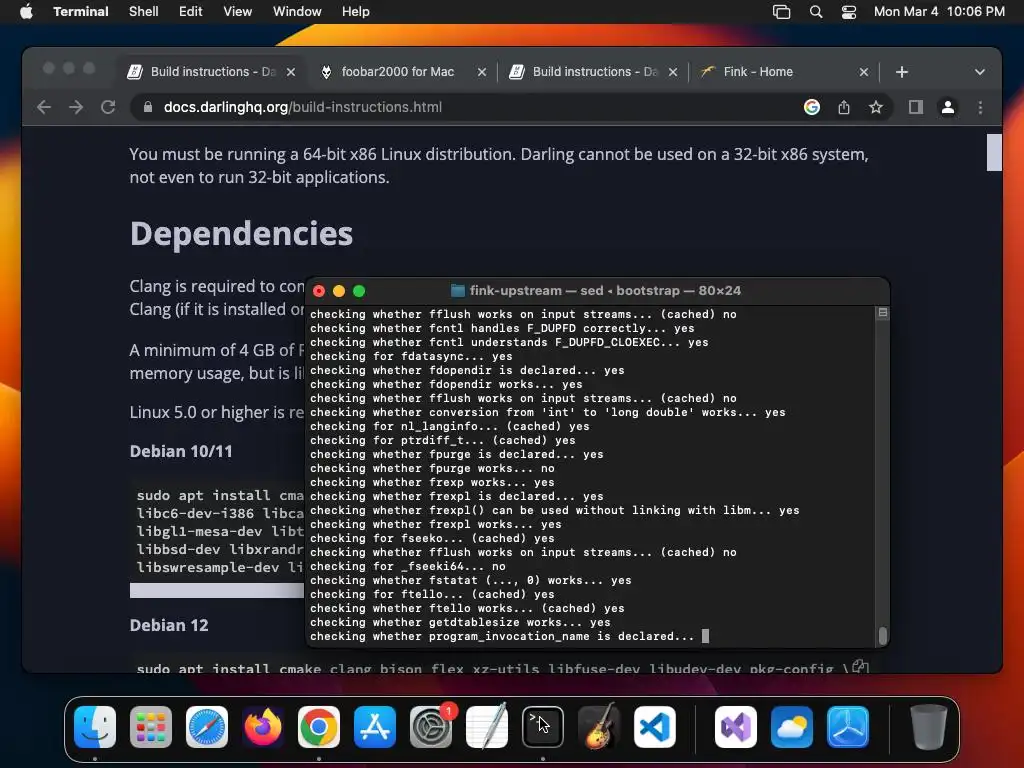Open the Weather app in the Dock

coord(792,727)
